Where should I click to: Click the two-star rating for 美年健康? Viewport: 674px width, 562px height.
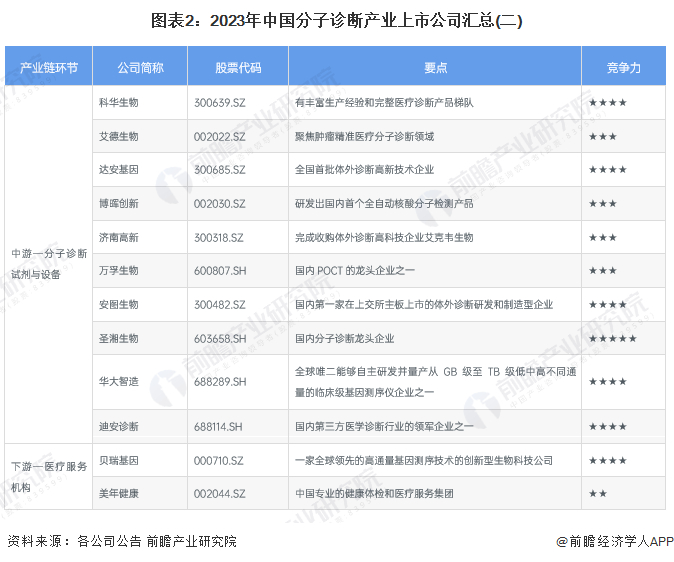tap(598, 494)
